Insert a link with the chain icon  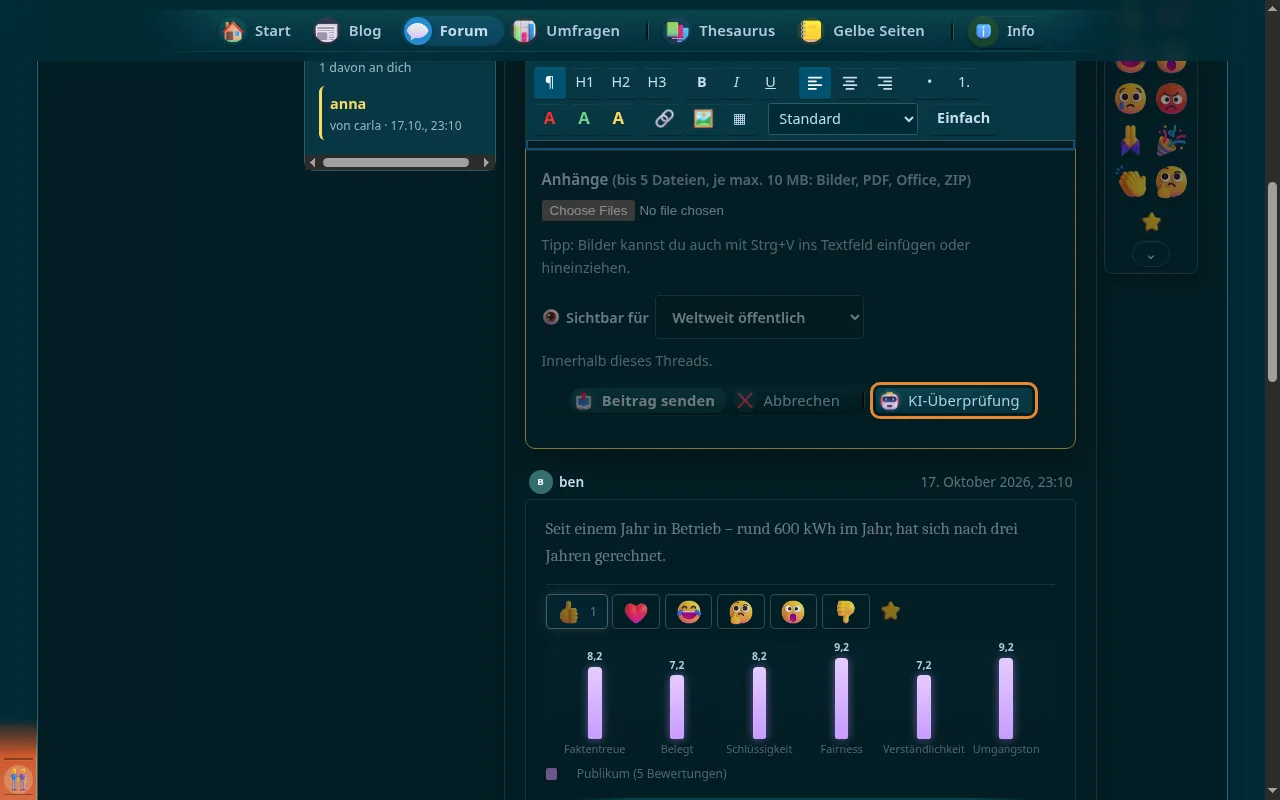664,119
